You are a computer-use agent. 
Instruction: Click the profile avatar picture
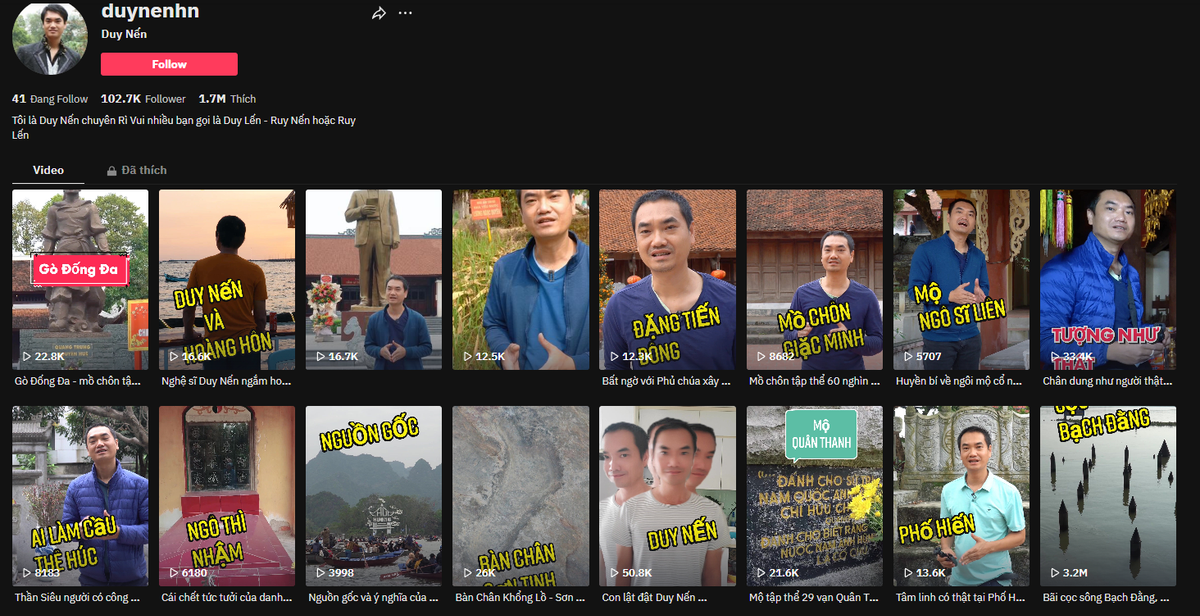48,37
